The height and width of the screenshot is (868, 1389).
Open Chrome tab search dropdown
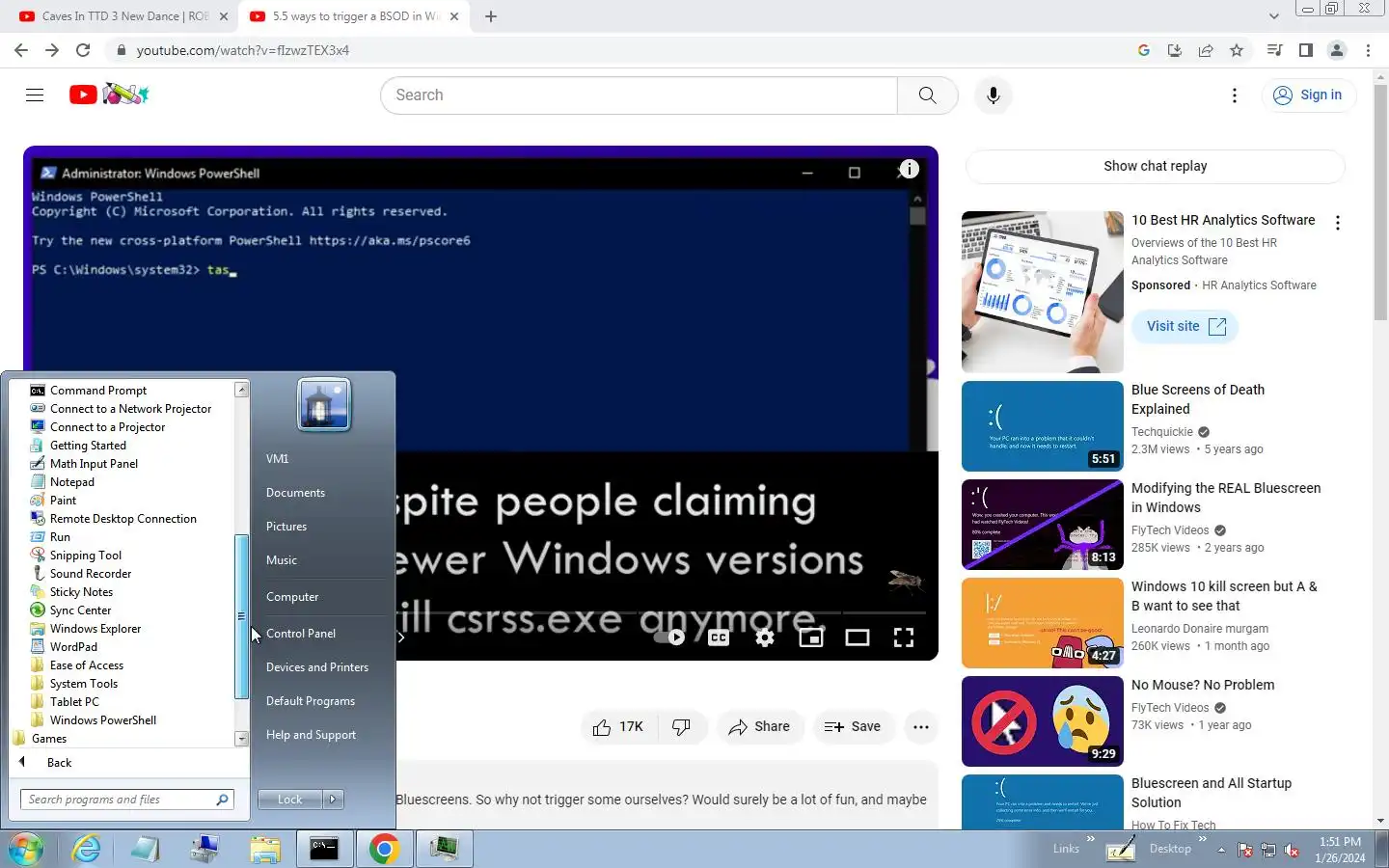[x=1273, y=16]
